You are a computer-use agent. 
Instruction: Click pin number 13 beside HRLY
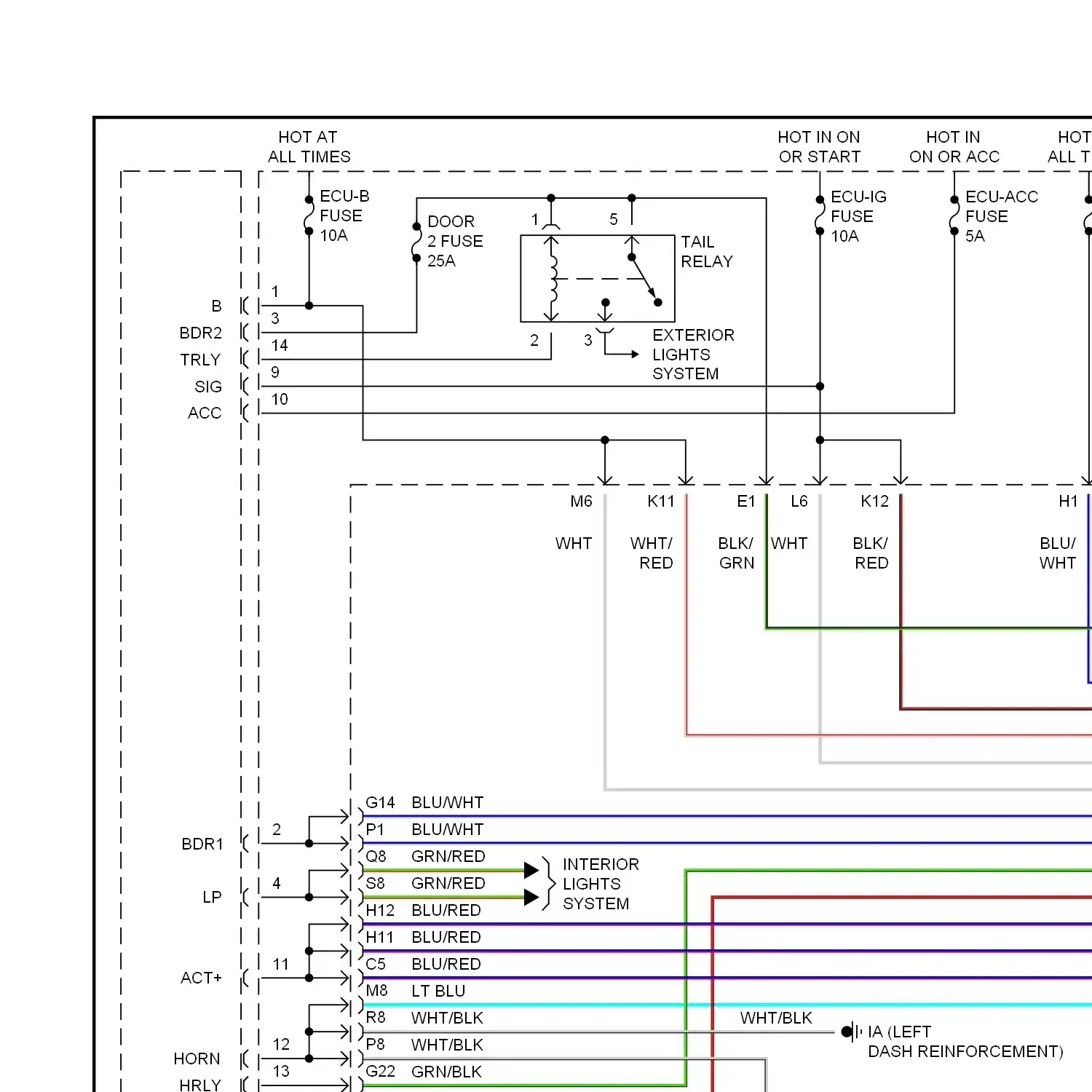point(281,1071)
